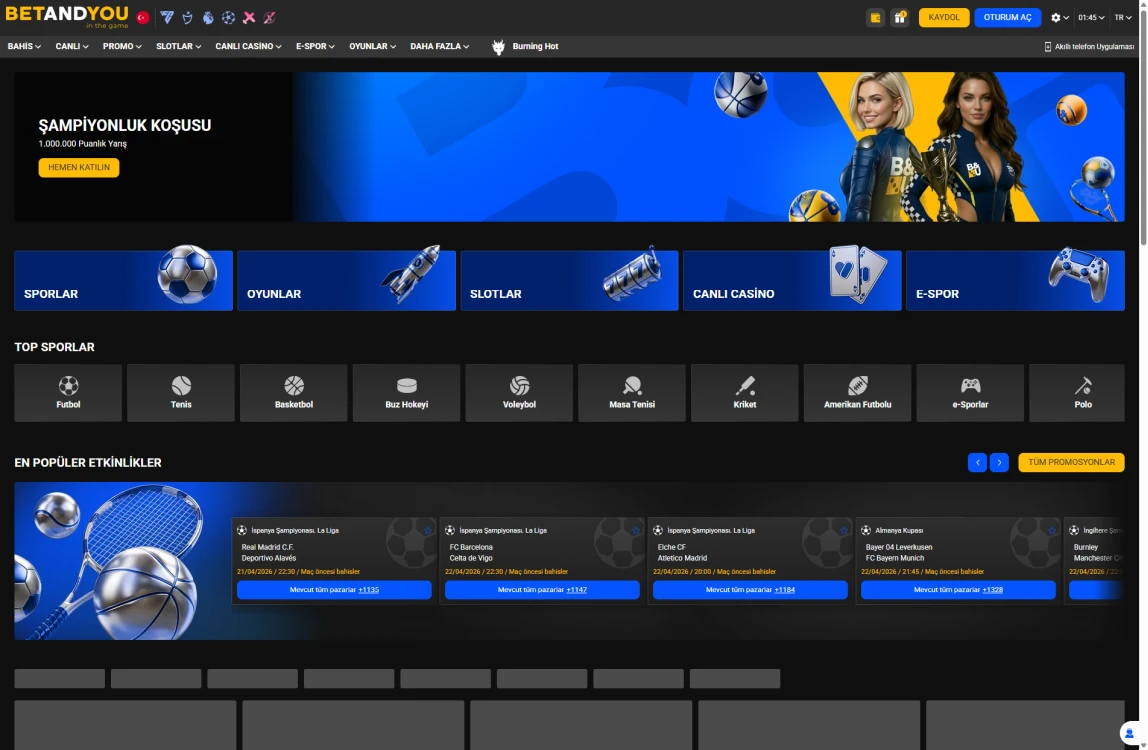Click the BETANDYOU logo
The height and width of the screenshot is (750, 1148).
coord(67,16)
